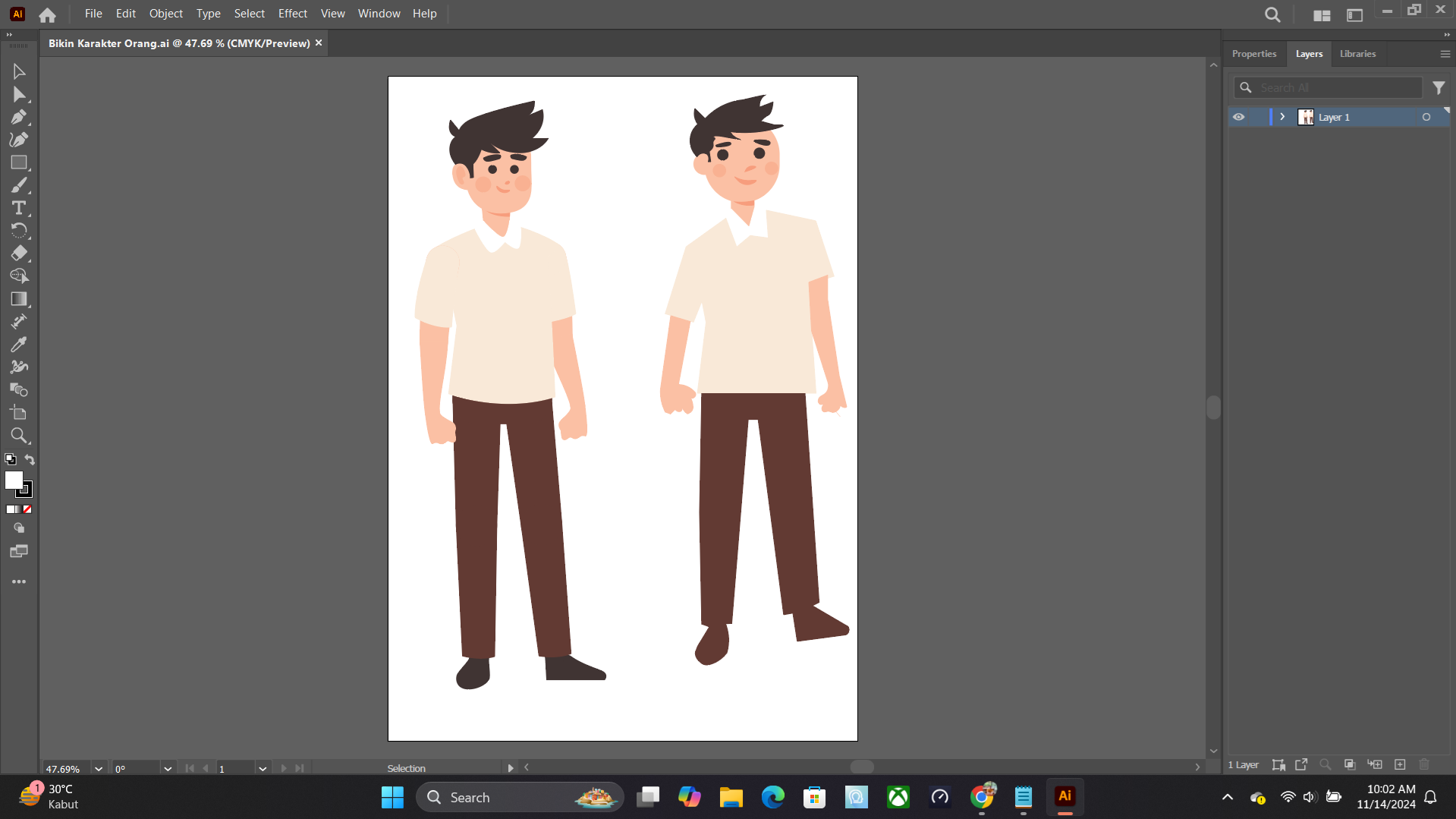Screen dimensions: 1456x819
Task: Click Layer 1 thumbnail
Action: click(x=1306, y=117)
